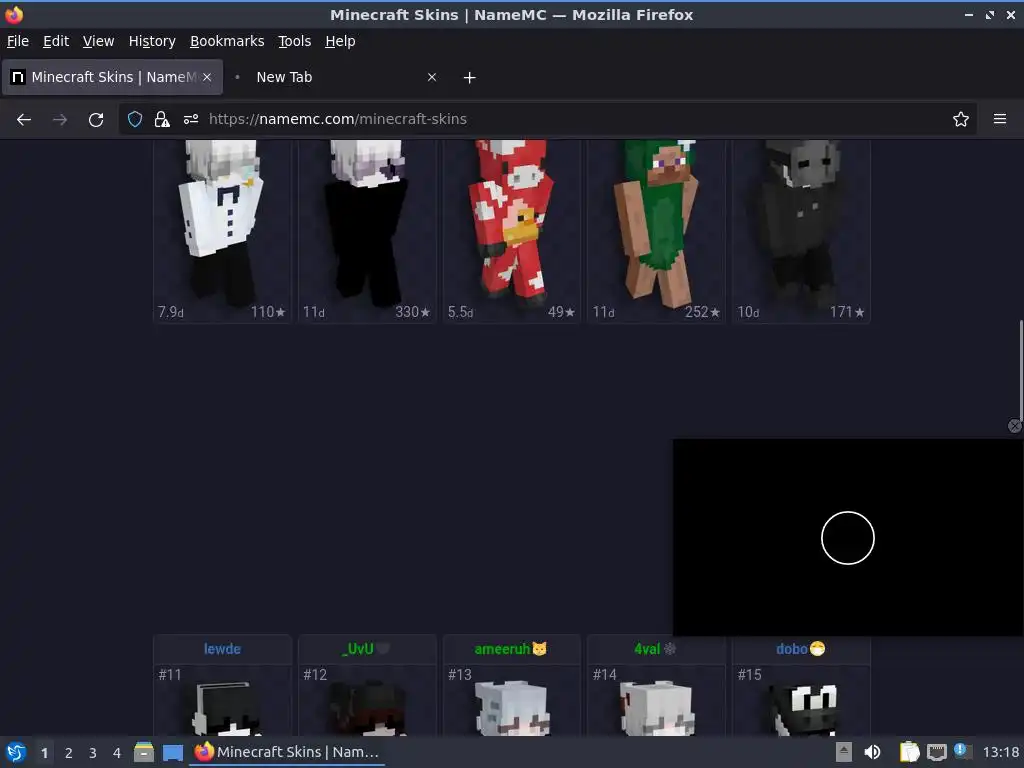Switch to workspace 2
Screen dimensions: 1024x768
(69, 753)
